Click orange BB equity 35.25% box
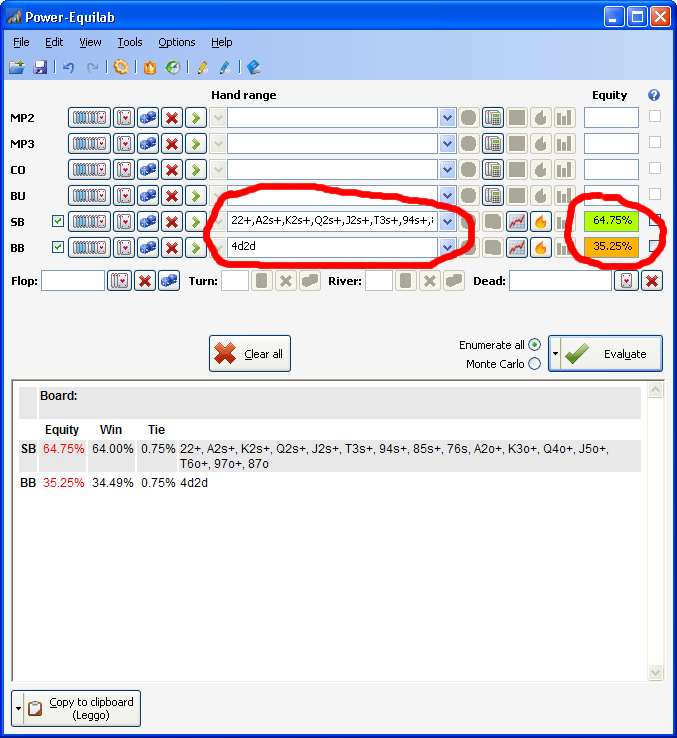 612,247
